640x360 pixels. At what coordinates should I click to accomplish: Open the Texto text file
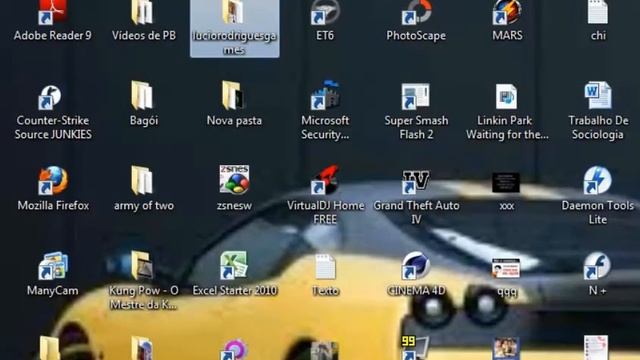(325, 275)
